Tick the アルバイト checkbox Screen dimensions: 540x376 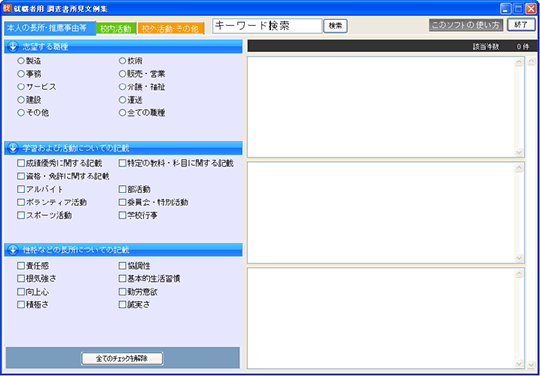click(x=21, y=189)
